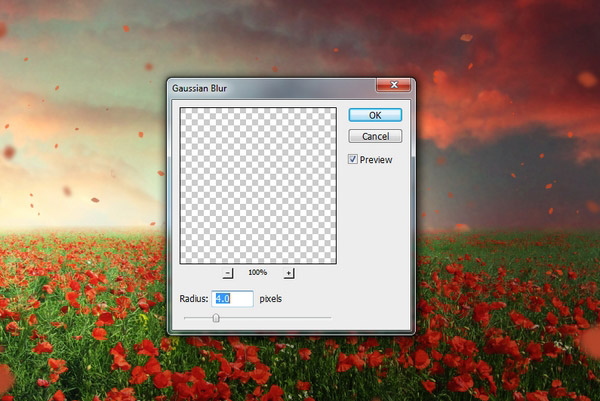Click the minus zoom-out button under preview
This screenshot has height=401, width=600.
pos(228,273)
